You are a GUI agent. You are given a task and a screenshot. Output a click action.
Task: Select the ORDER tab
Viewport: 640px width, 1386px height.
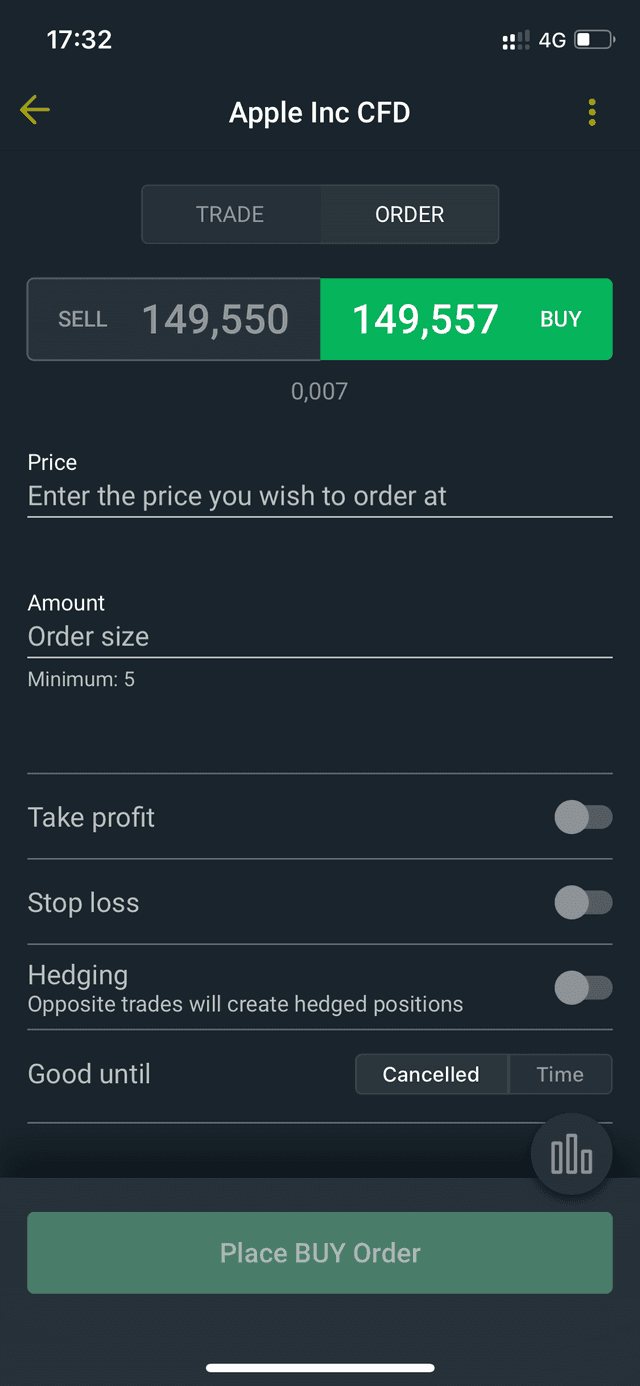click(409, 214)
